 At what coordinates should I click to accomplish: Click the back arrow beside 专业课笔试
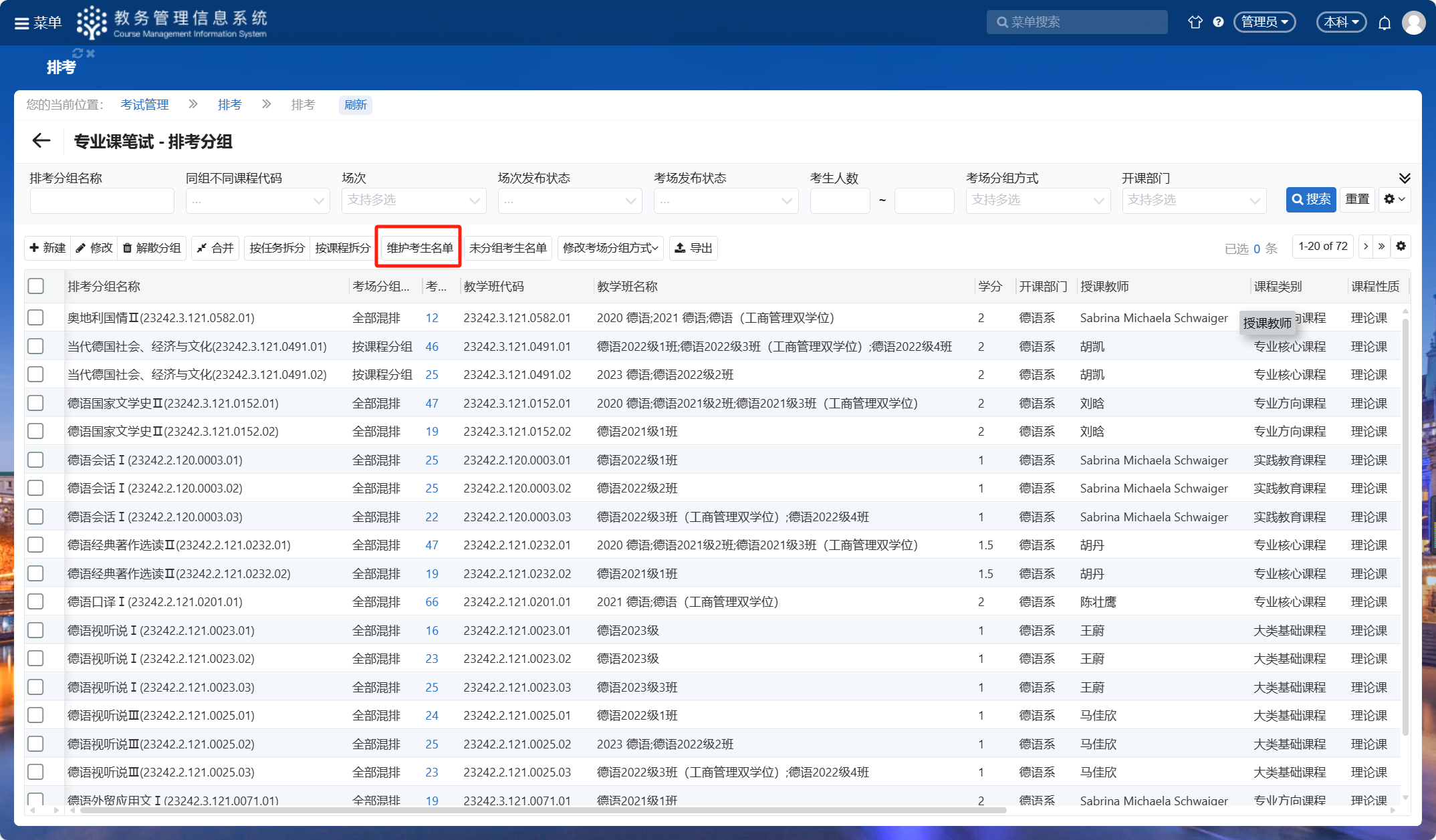click(41, 141)
